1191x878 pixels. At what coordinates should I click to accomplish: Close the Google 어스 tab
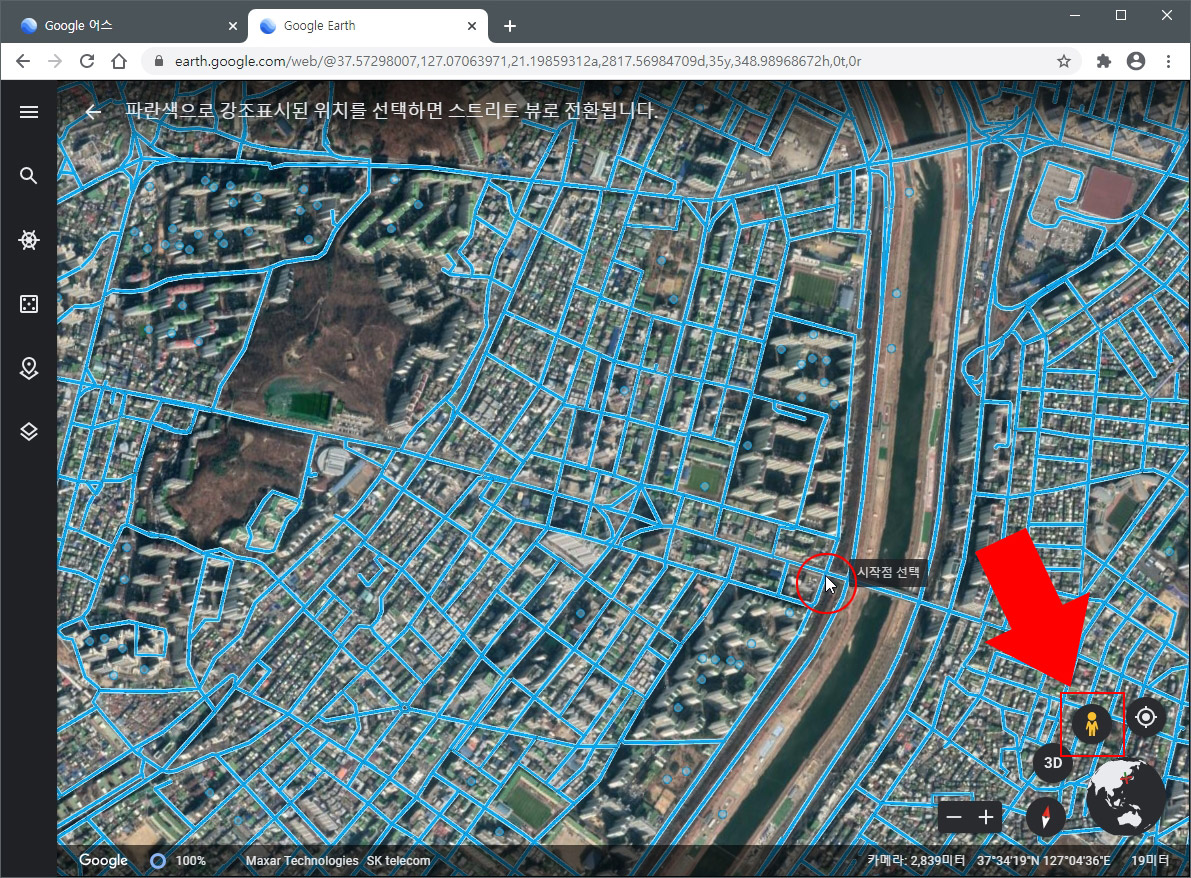[232, 26]
